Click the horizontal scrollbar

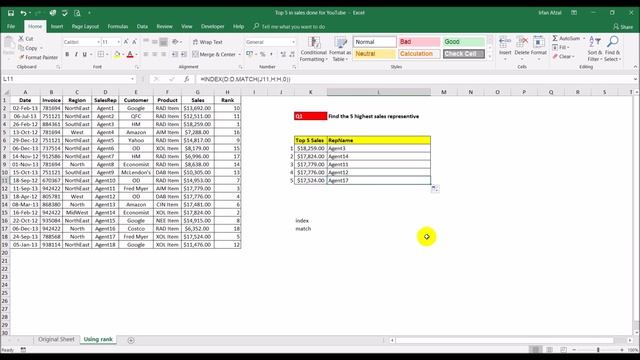pyautogui.click(x=504, y=340)
